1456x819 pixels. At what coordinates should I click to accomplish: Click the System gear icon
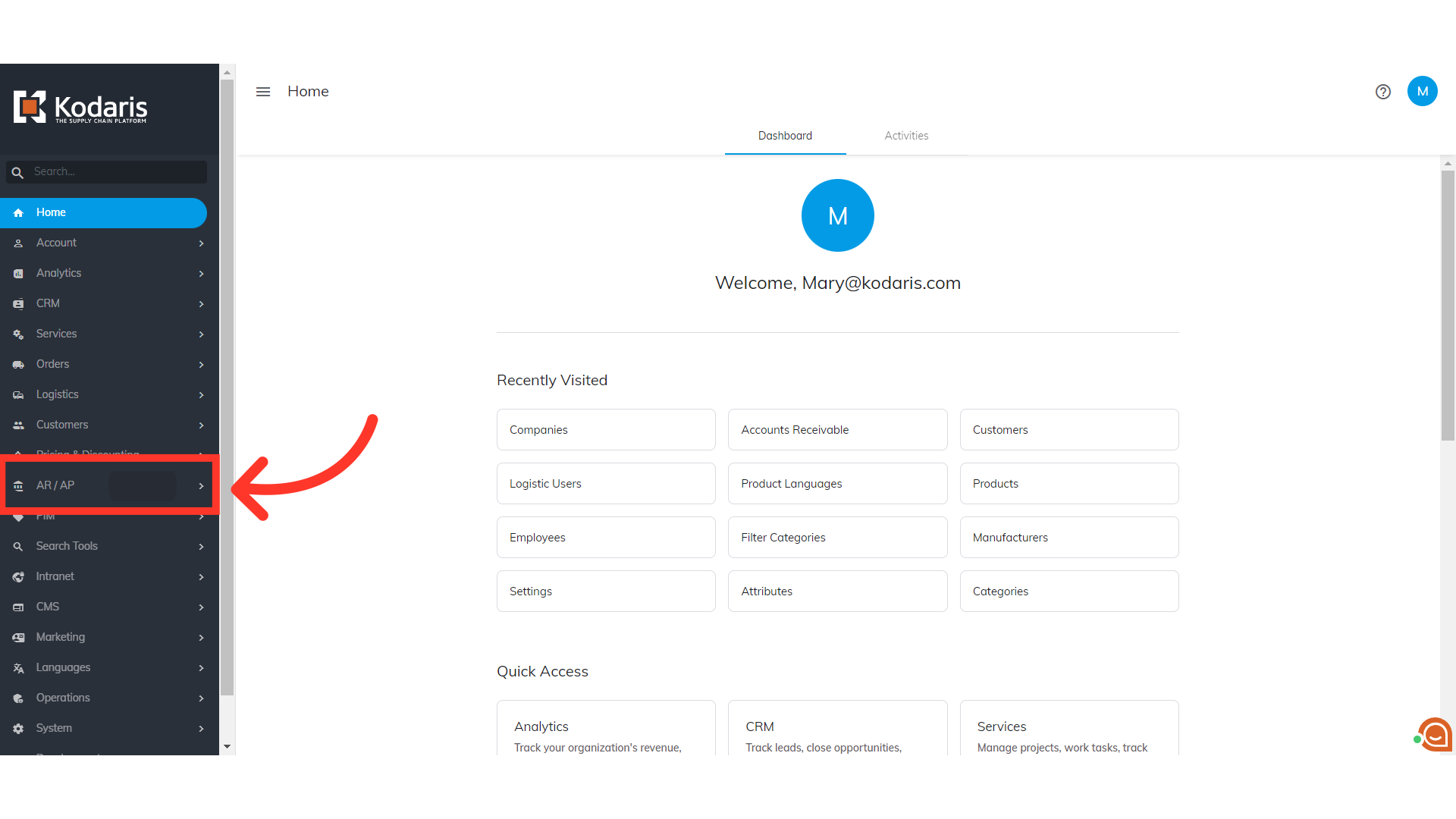point(18,729)
